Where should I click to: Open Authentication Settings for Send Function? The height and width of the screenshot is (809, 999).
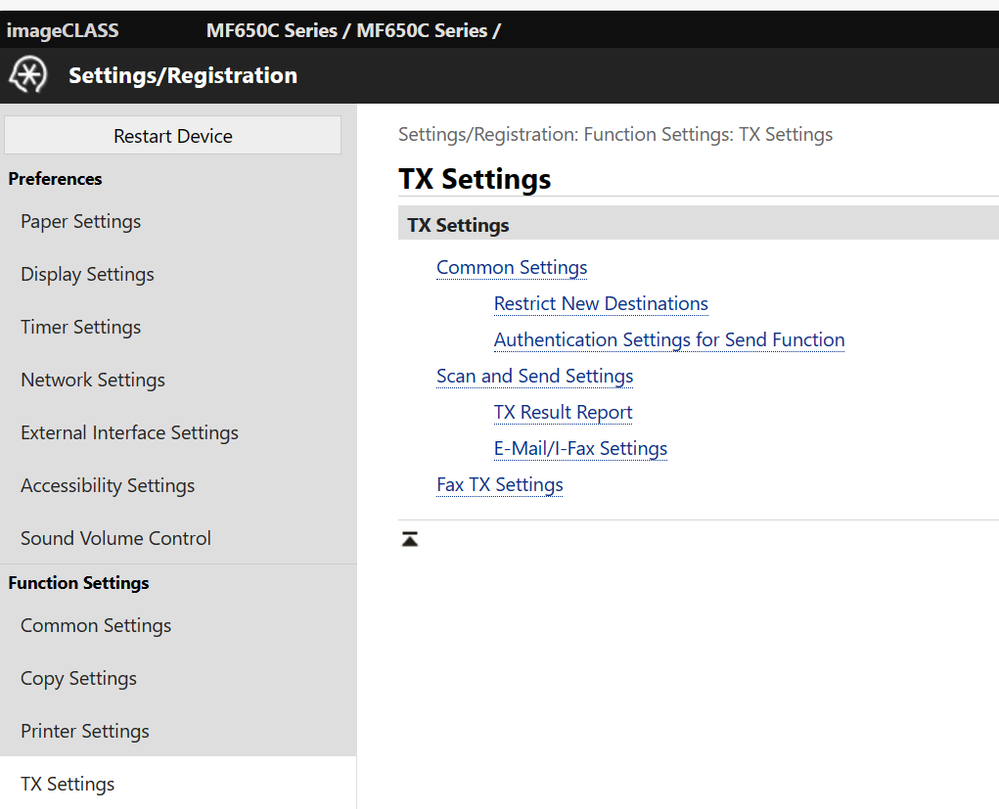[668, 339]
